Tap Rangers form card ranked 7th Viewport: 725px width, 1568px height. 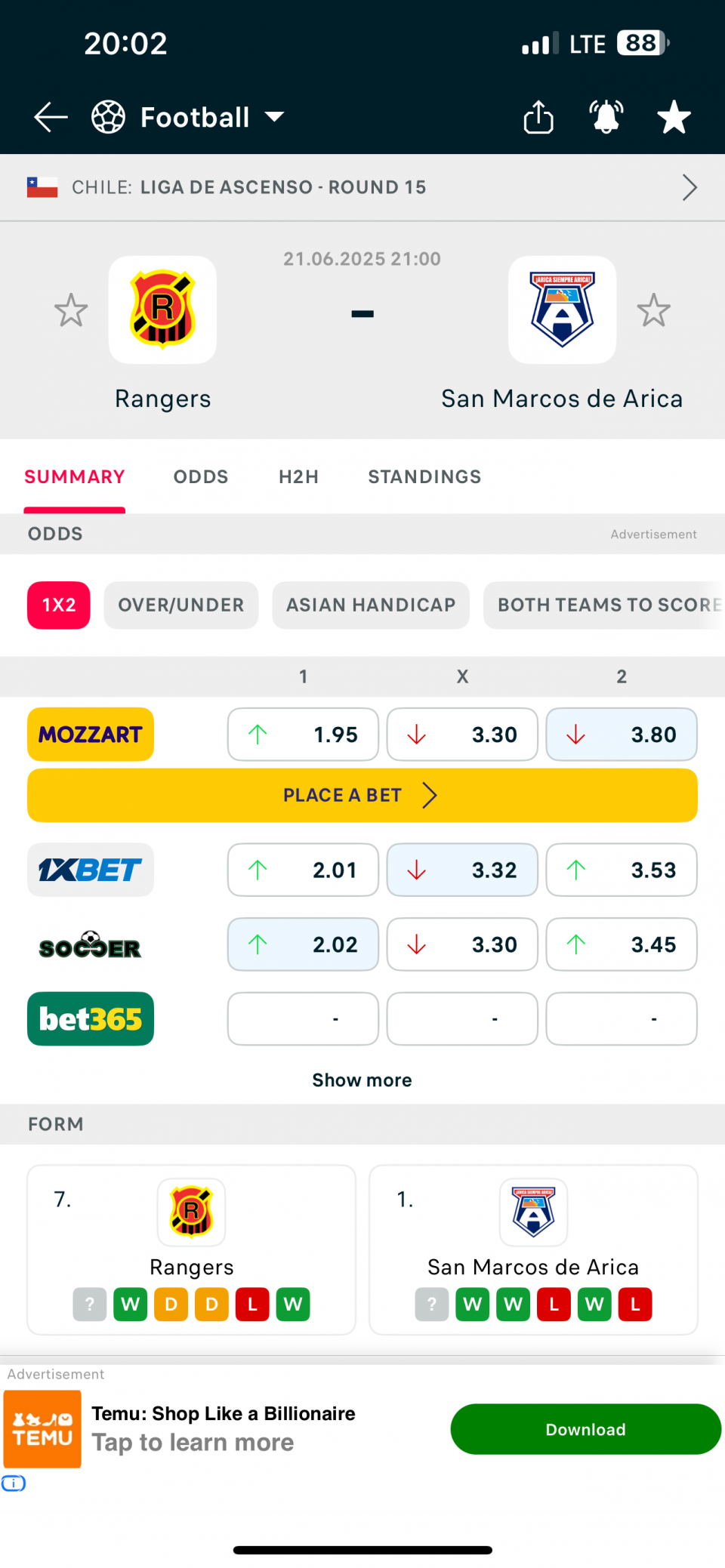[x=191, y=1249]
